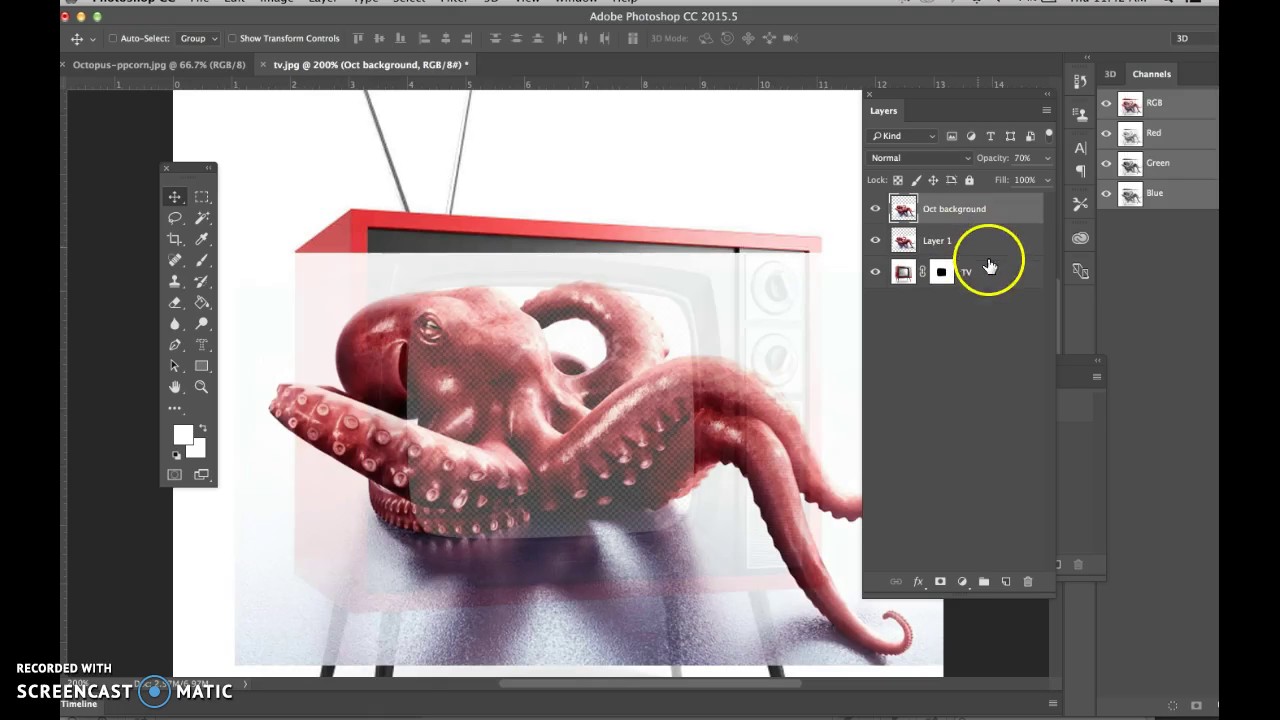
Task: Filter layers by type text
Action: pyautogui.click(x=990, y=136)
